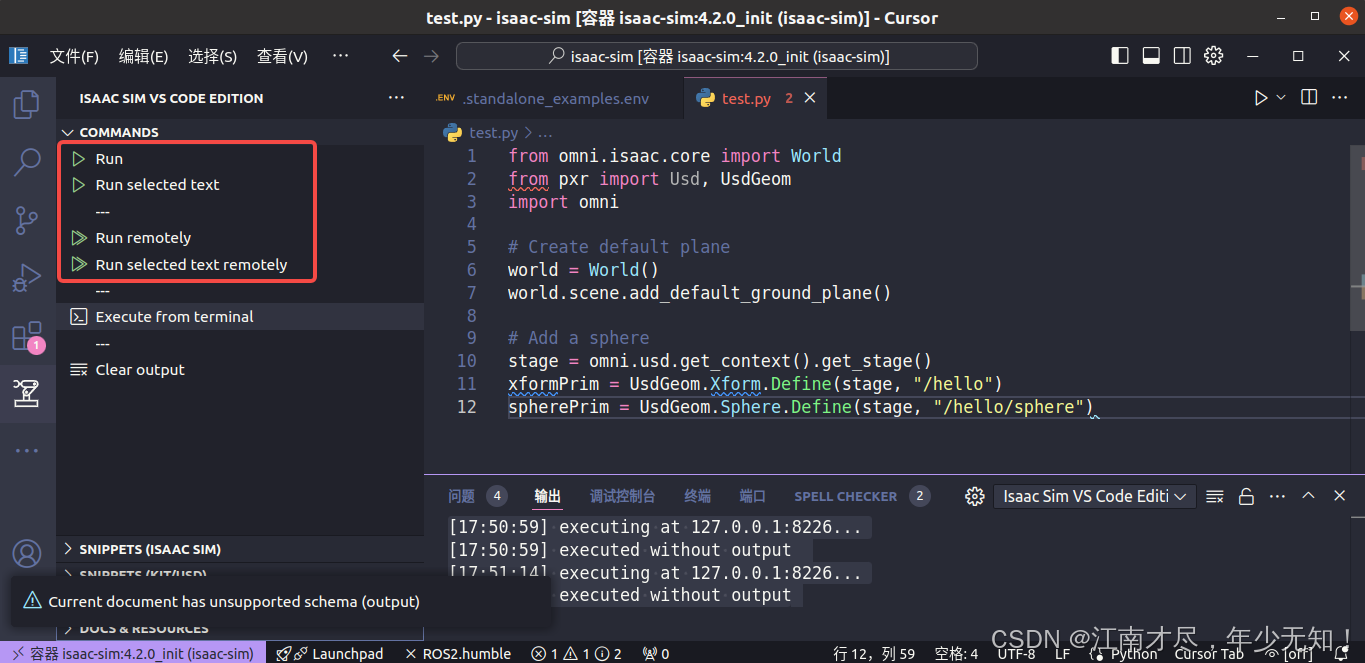
Task: Open Isaac Sim panel more actions
Action: point(397,98)
